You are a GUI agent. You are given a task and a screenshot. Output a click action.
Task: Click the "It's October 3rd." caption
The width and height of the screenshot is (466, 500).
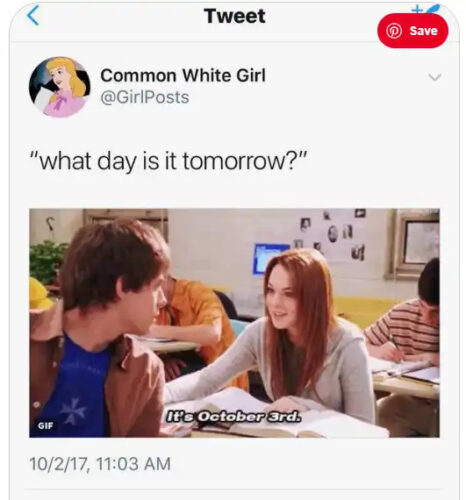tap(234, 417)
